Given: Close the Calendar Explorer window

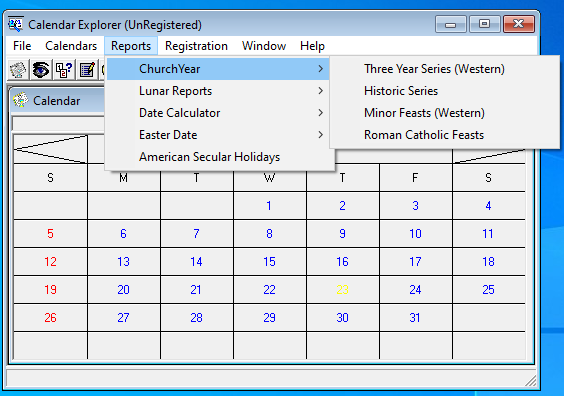Looking at the screenshot, I should 519,24.
